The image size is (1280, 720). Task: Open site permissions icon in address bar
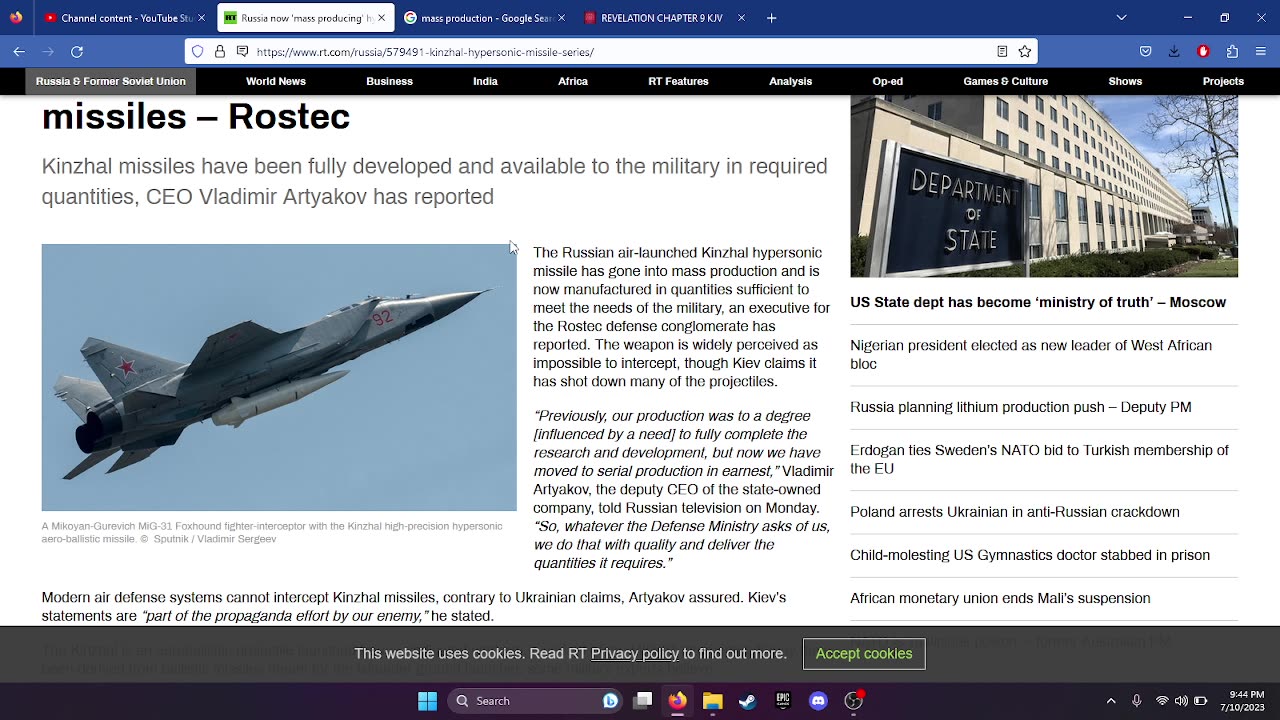(242, 51)
